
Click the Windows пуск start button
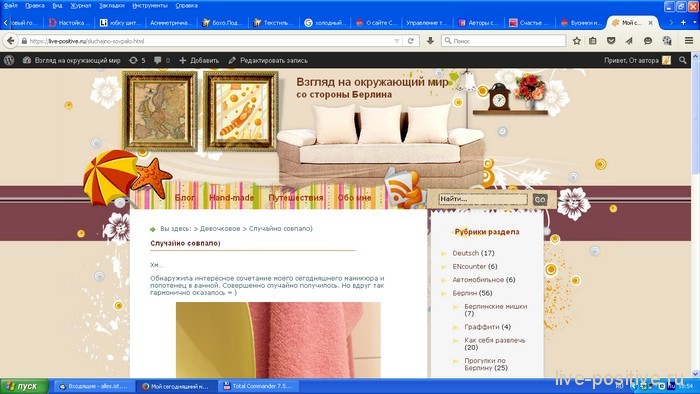click(x=25, y=386)
